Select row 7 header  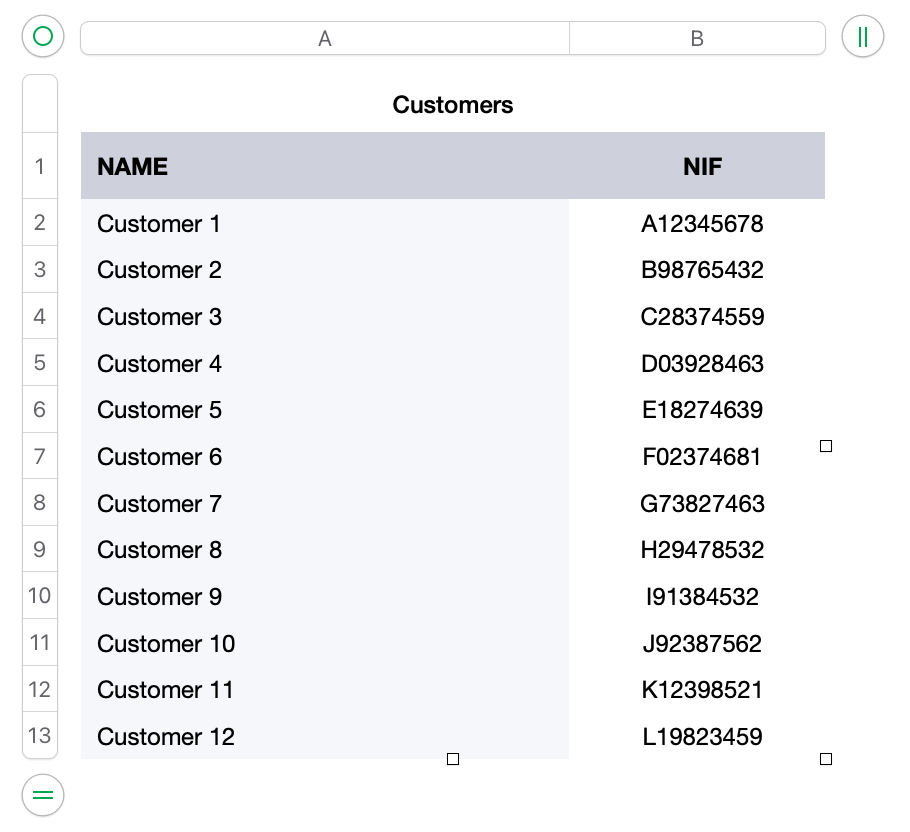coord(40,457)
